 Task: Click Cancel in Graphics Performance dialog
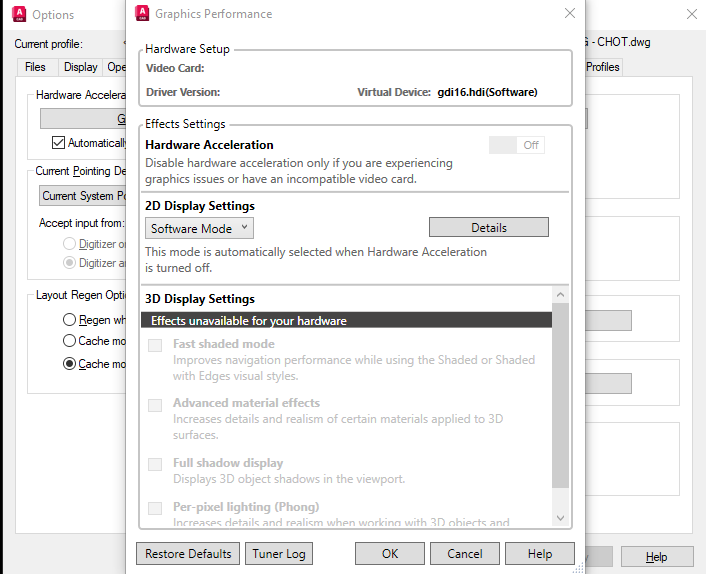point(465,553)
